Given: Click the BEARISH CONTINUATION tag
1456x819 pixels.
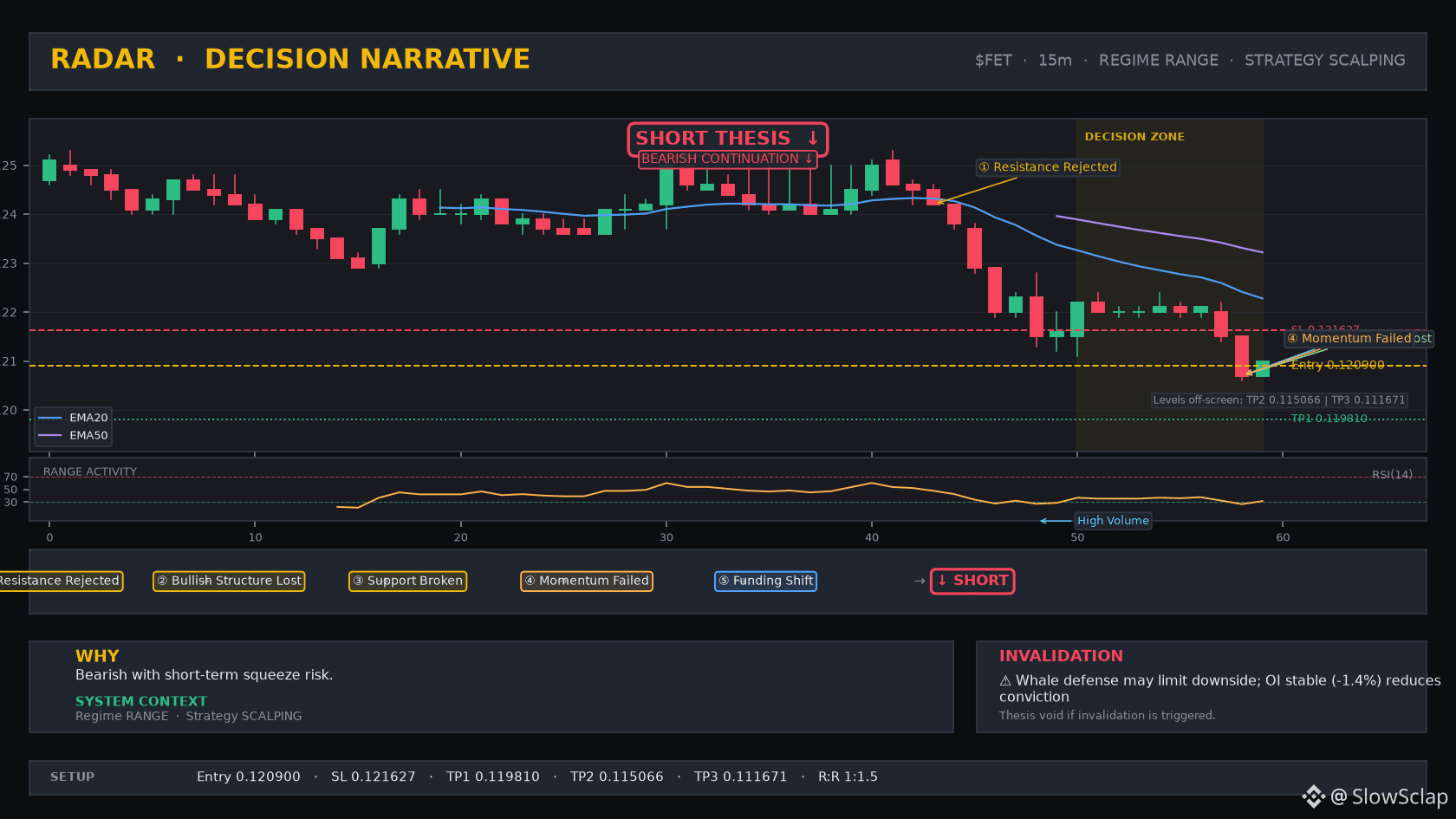Looking at the screenshot, I should [727, 159].
